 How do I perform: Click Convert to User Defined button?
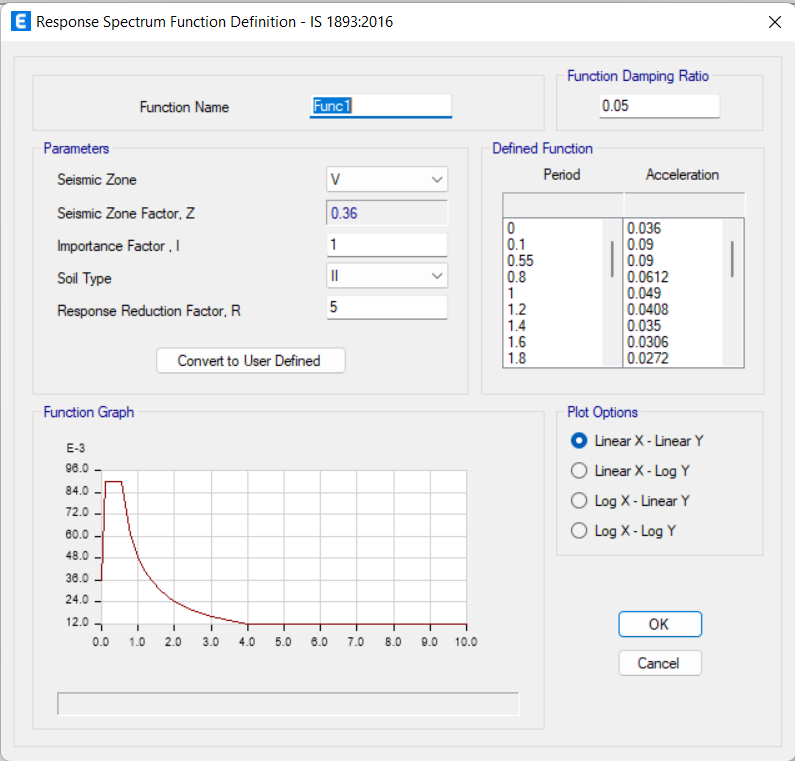(250, 360)
